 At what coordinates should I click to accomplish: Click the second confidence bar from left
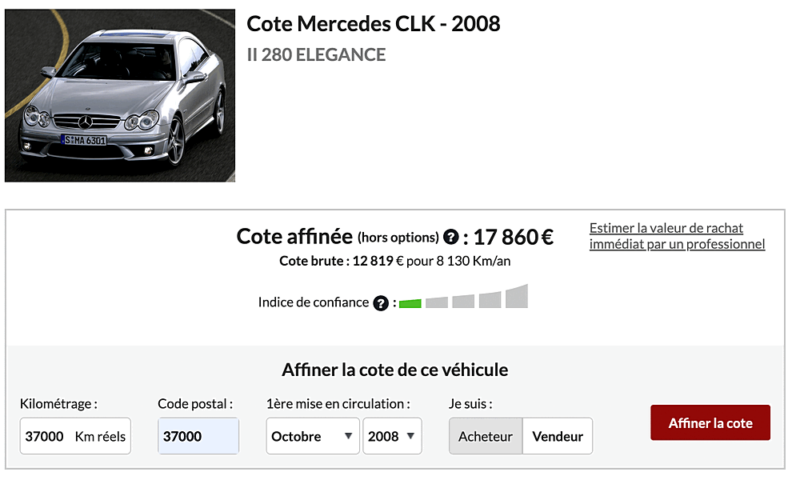pos(436,302)
